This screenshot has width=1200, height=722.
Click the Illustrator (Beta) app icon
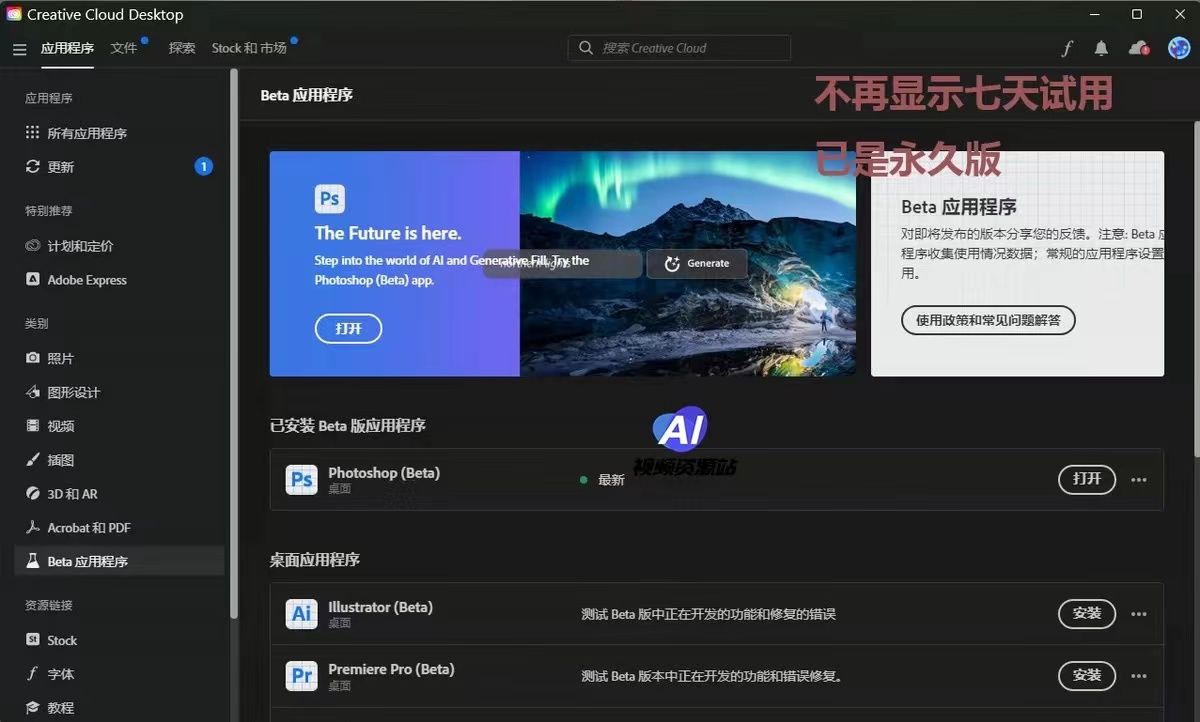301,614
